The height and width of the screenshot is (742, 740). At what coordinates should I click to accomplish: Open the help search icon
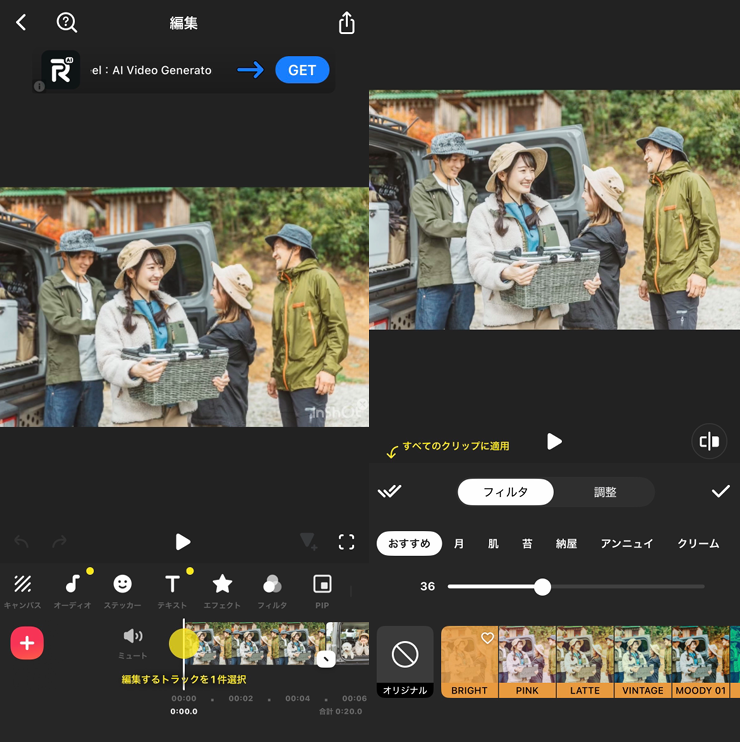67,22
